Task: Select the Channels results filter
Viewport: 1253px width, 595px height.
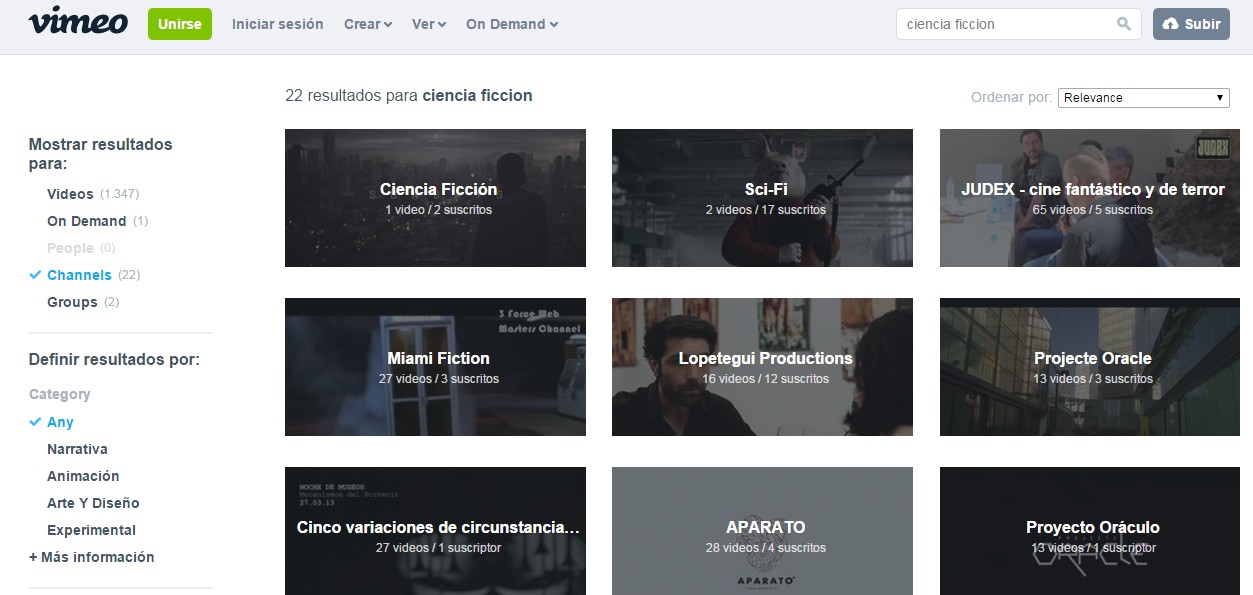Action: pyautogui.click(x=79, y=275)
